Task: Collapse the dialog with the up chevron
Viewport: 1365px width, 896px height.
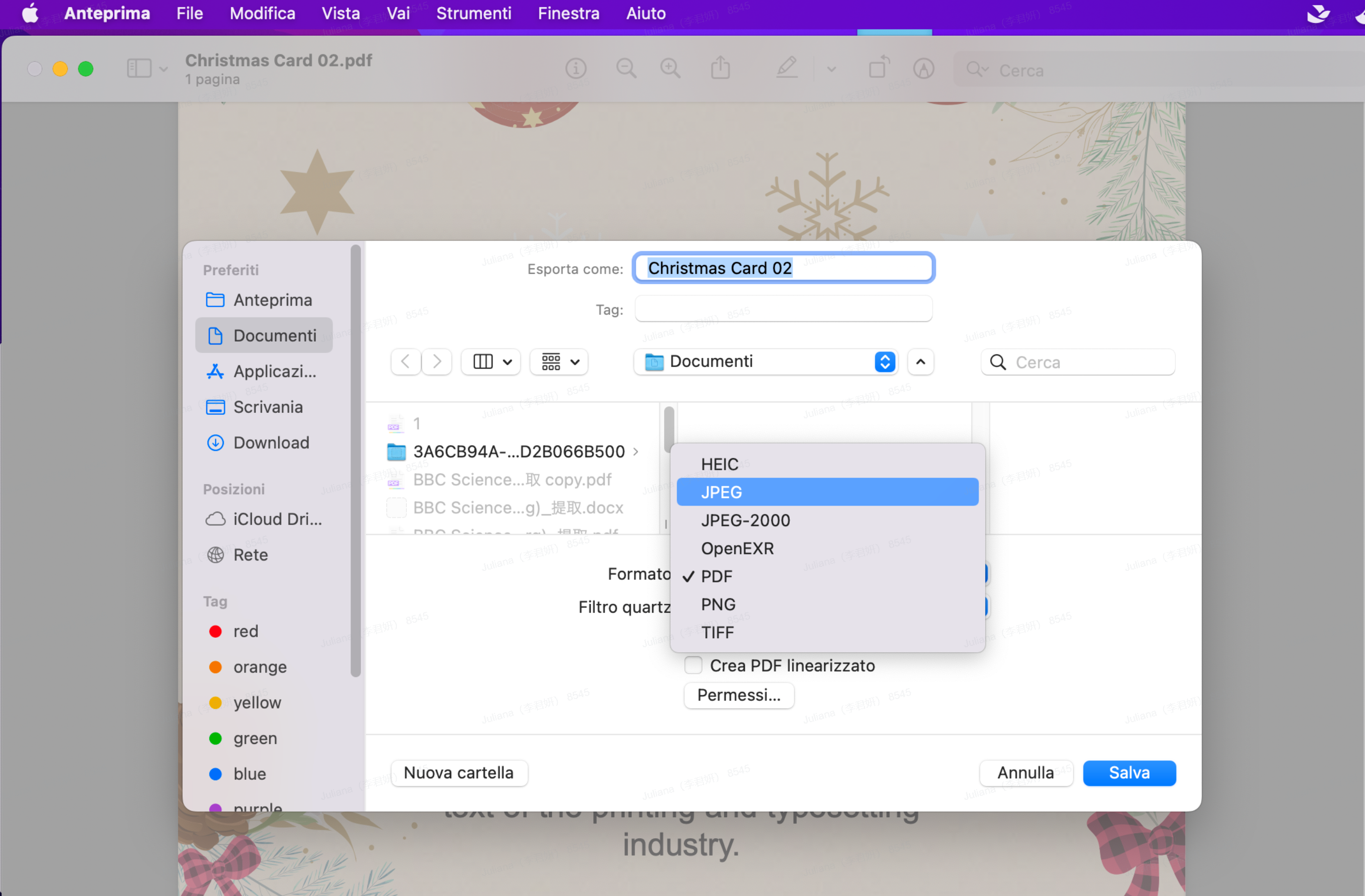Action: click(x=920, y=362)
